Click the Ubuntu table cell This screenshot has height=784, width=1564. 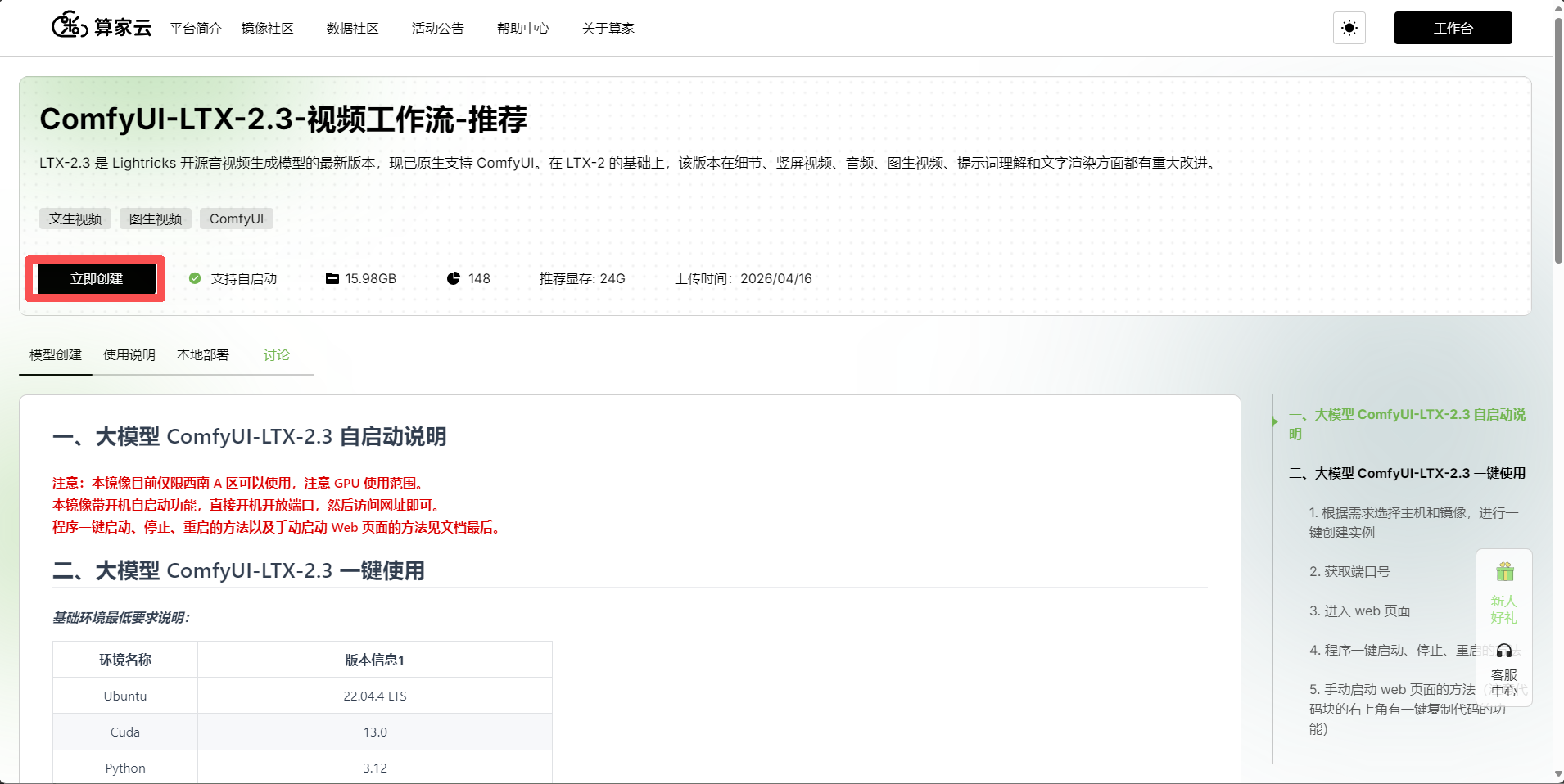point(125,696)
